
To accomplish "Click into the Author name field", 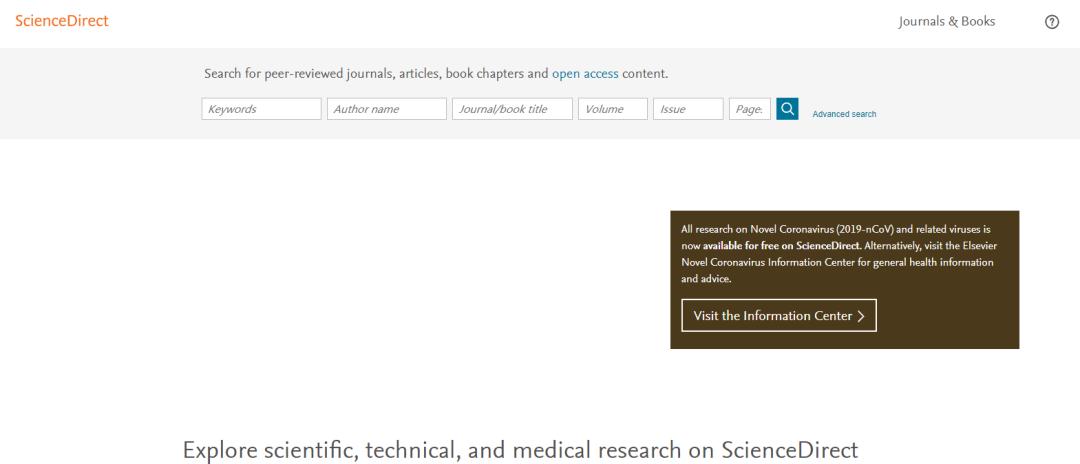I will point(386,109).
